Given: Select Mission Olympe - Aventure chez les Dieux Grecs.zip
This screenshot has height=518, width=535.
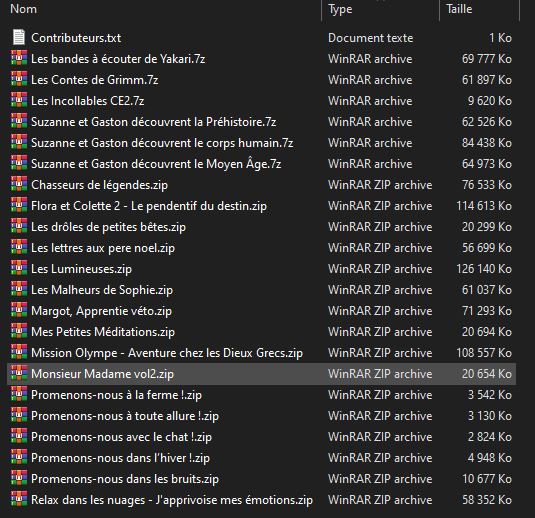Looking at the screenshot, I should pyautogui.click(x=167, y=353).
